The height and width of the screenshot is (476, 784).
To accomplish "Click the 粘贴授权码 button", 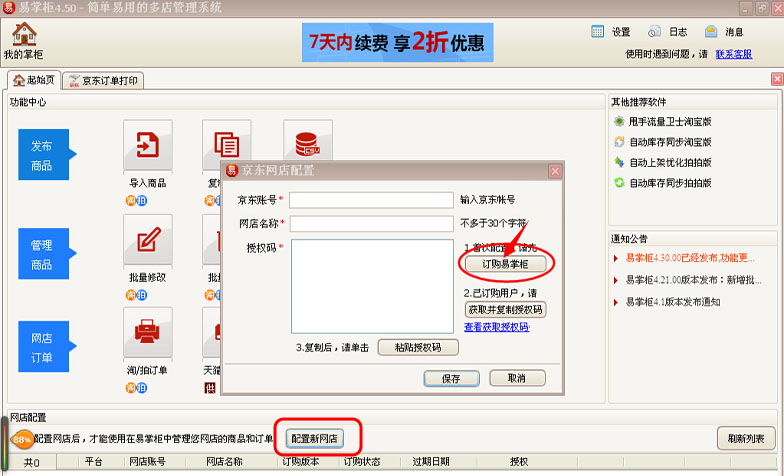I will tap(418, 347).
